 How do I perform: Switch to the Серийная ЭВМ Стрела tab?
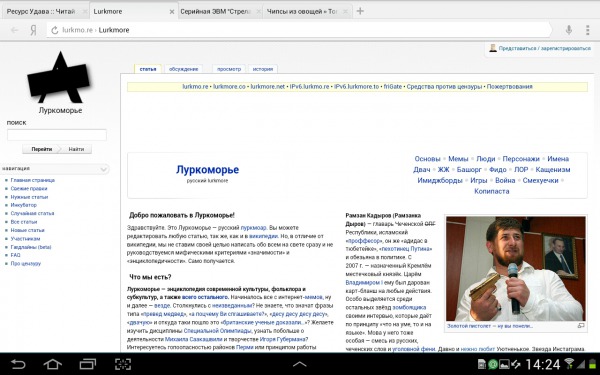click(x=215, y=11)
